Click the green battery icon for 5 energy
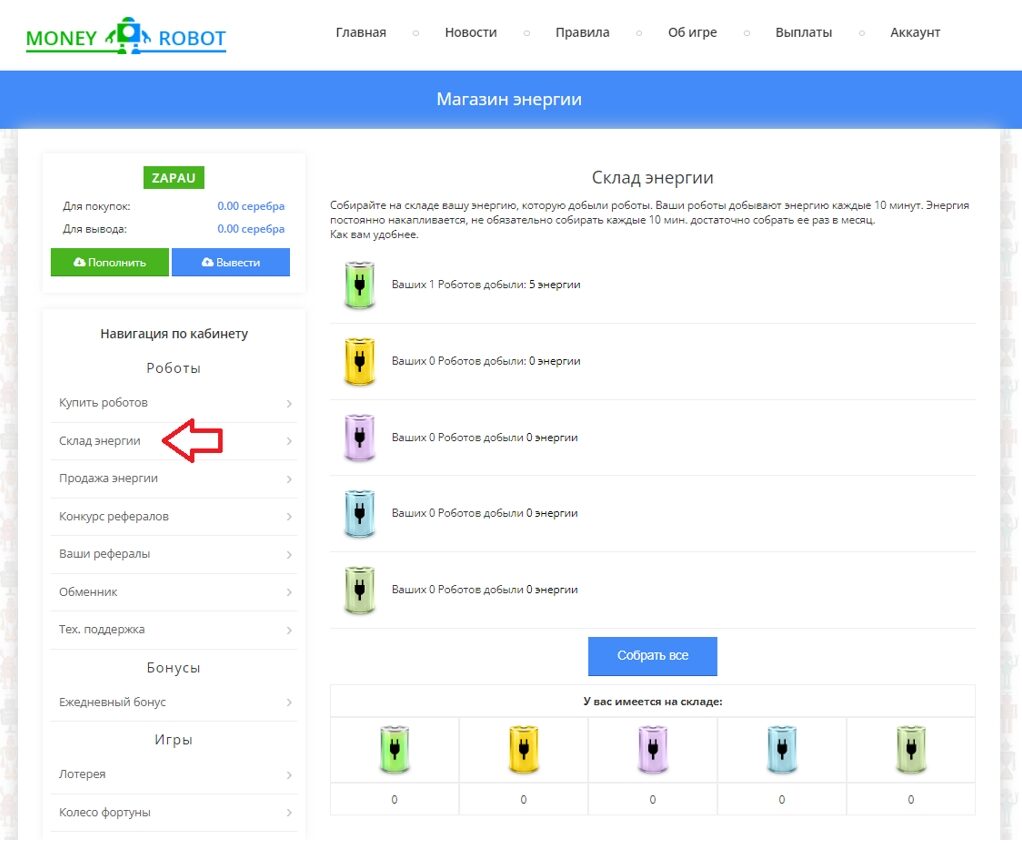1022x843 pixels. click(x=359, y=285)
